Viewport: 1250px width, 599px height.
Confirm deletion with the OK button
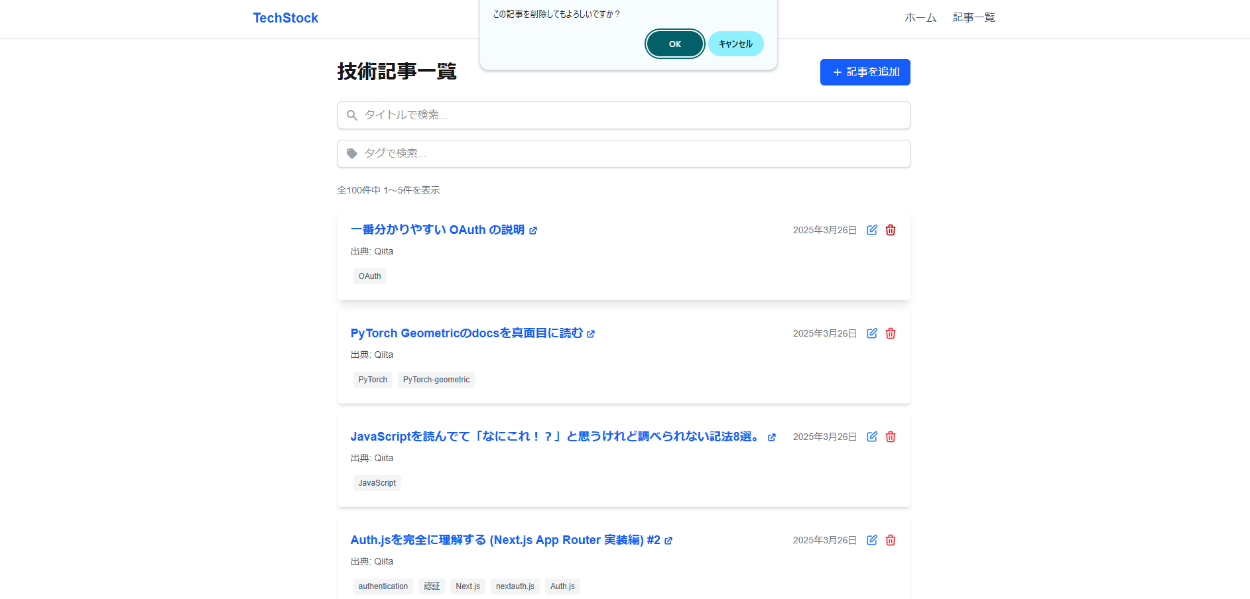(x=674, y=44)
